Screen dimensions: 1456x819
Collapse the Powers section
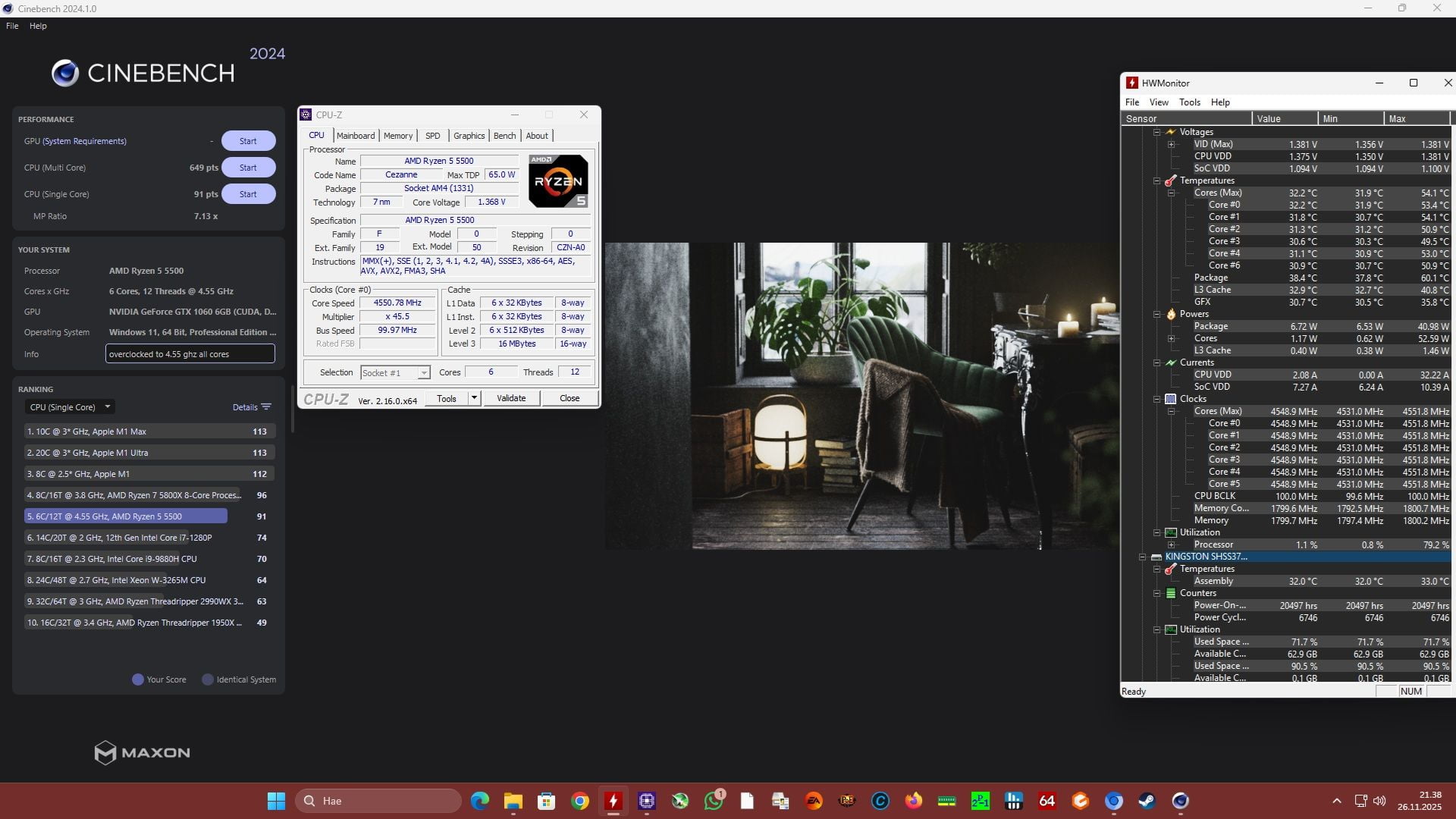tap(1157, 314)
